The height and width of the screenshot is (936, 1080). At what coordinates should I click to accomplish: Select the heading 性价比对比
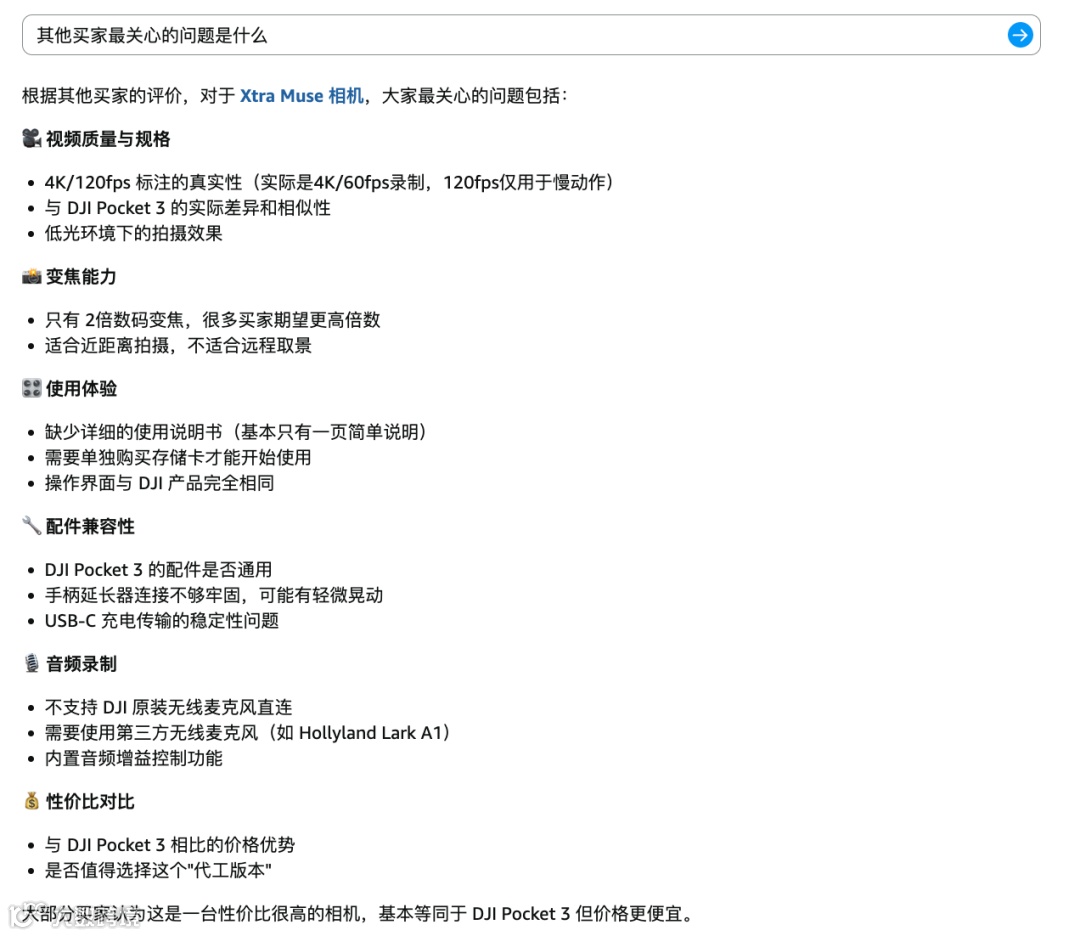[90, 801]
